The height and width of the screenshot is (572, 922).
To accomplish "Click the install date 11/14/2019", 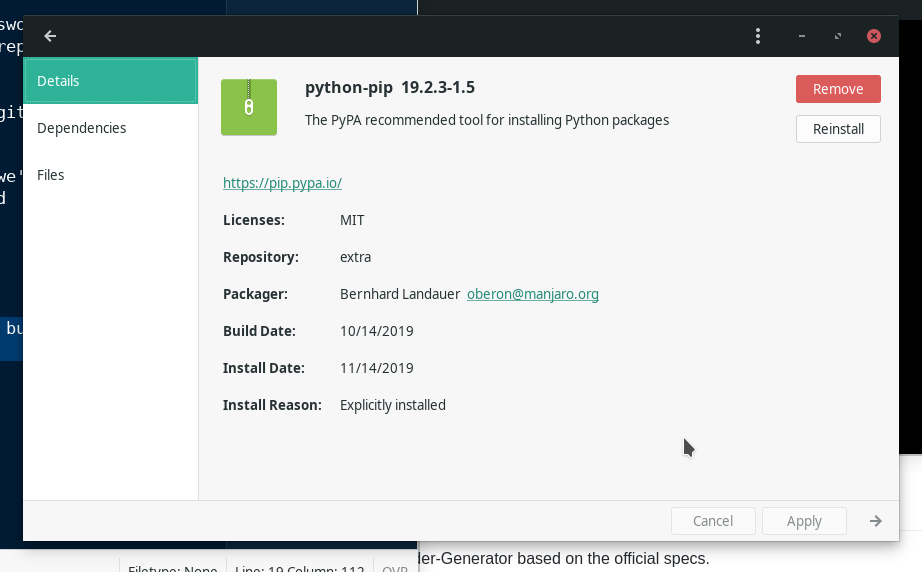I will click(x=376, y=368).
